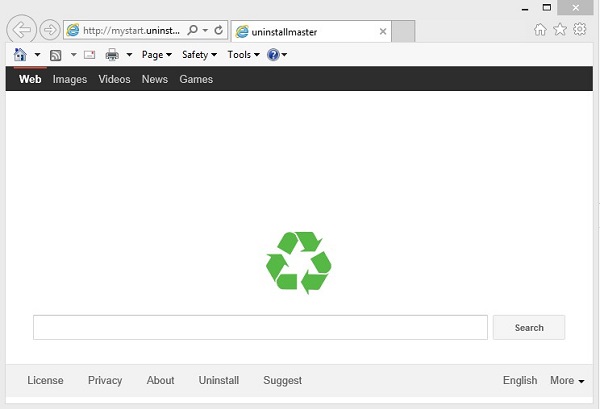Click the browser Back arrow button
Viewport: 600px width, 409px height.
coord(21,30)
